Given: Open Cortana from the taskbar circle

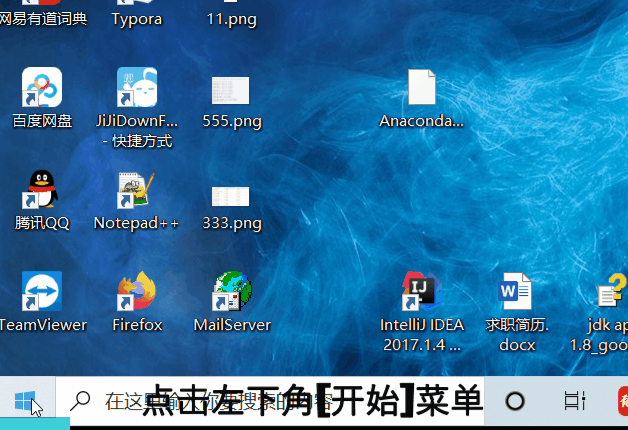Looking at the screenshot, I should coord(515,402).
